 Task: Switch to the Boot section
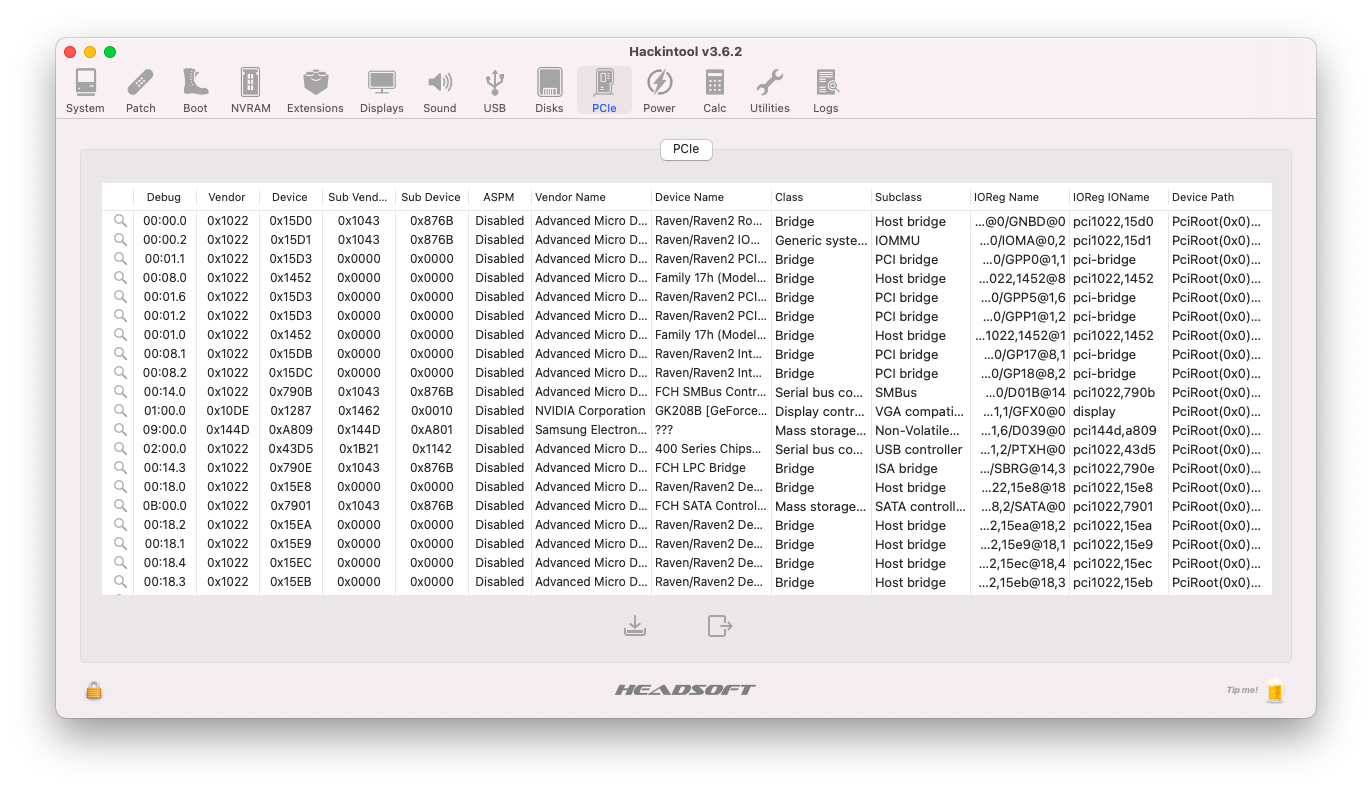[x=195, y=91]
